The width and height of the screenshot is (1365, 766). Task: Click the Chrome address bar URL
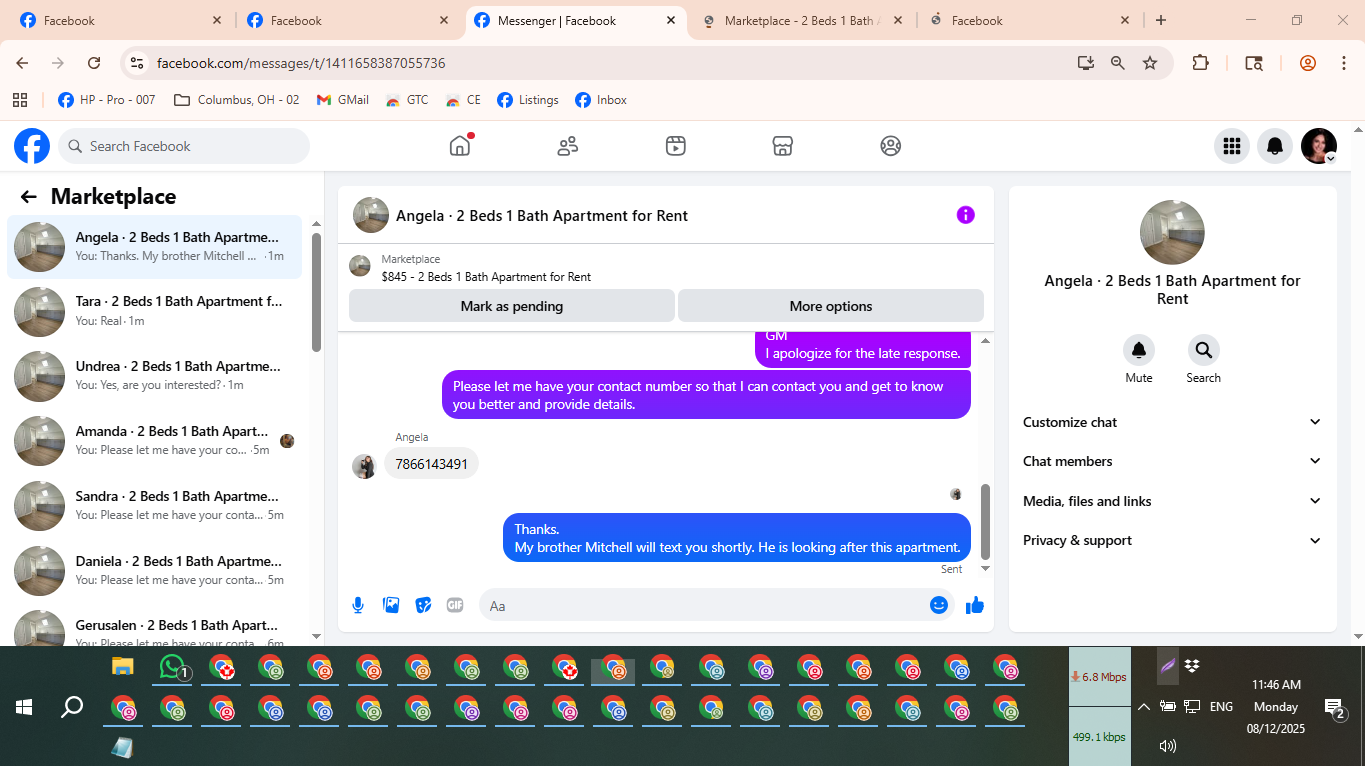pos(301,63)
